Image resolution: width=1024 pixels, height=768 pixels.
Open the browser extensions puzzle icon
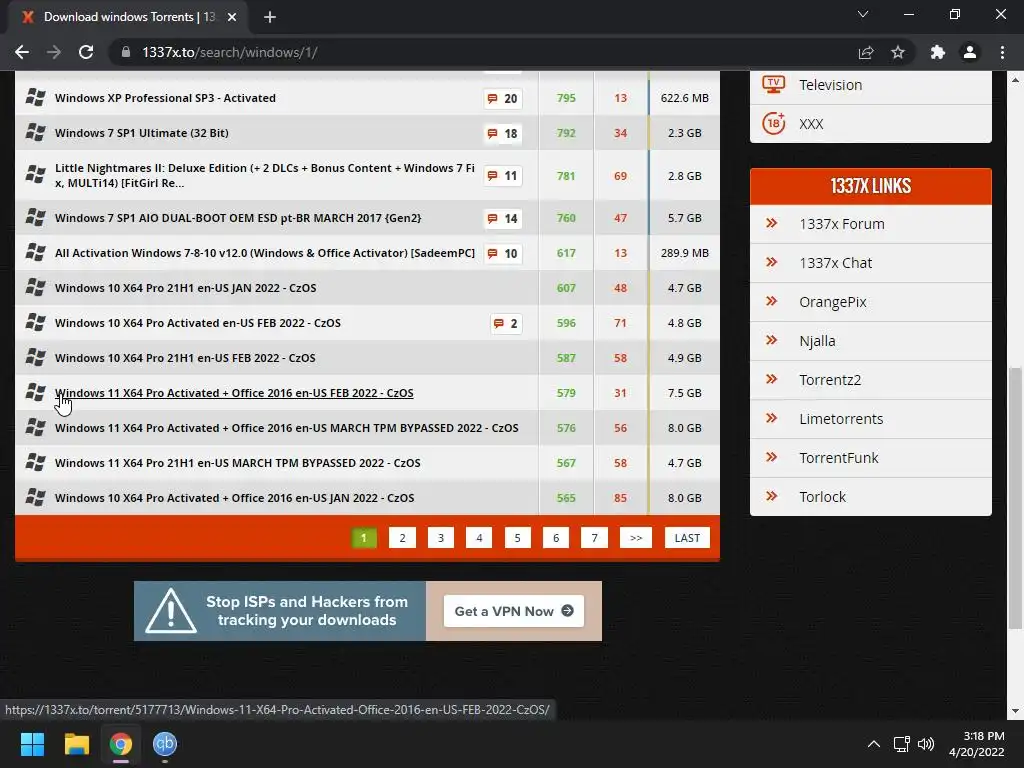click(x=938, y=52)
